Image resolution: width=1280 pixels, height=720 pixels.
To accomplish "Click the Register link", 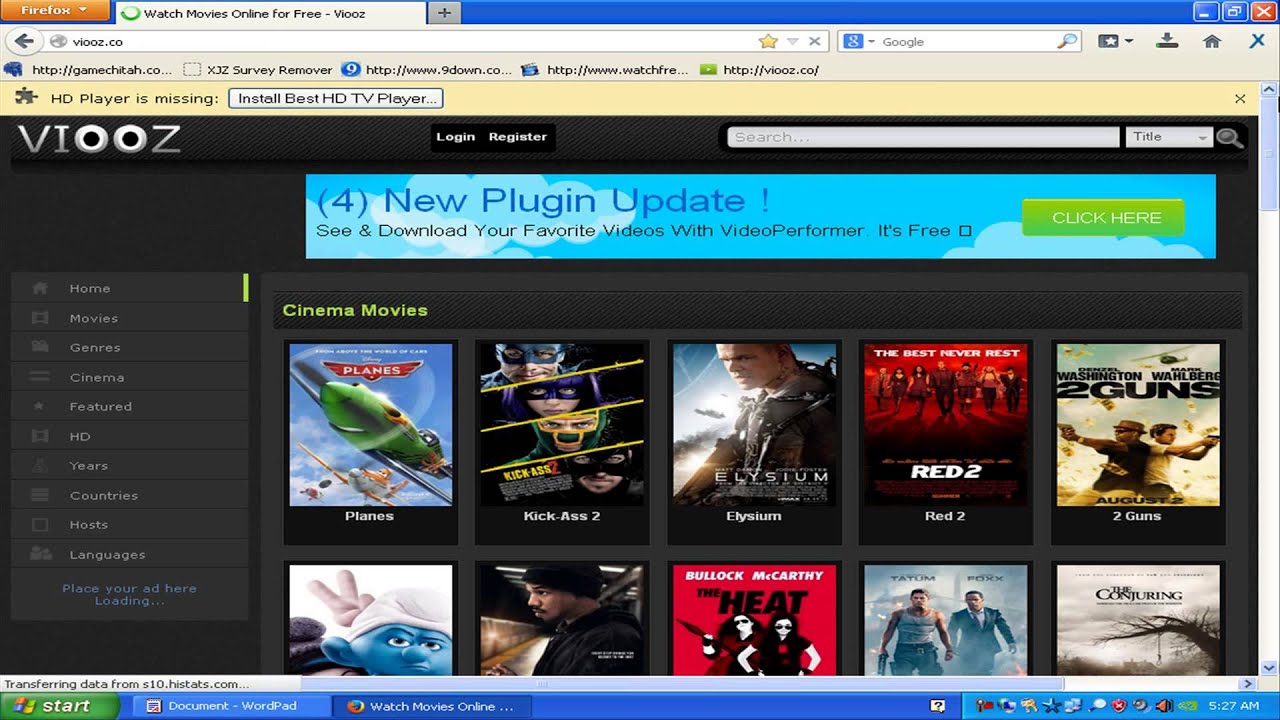I will 518,137.
